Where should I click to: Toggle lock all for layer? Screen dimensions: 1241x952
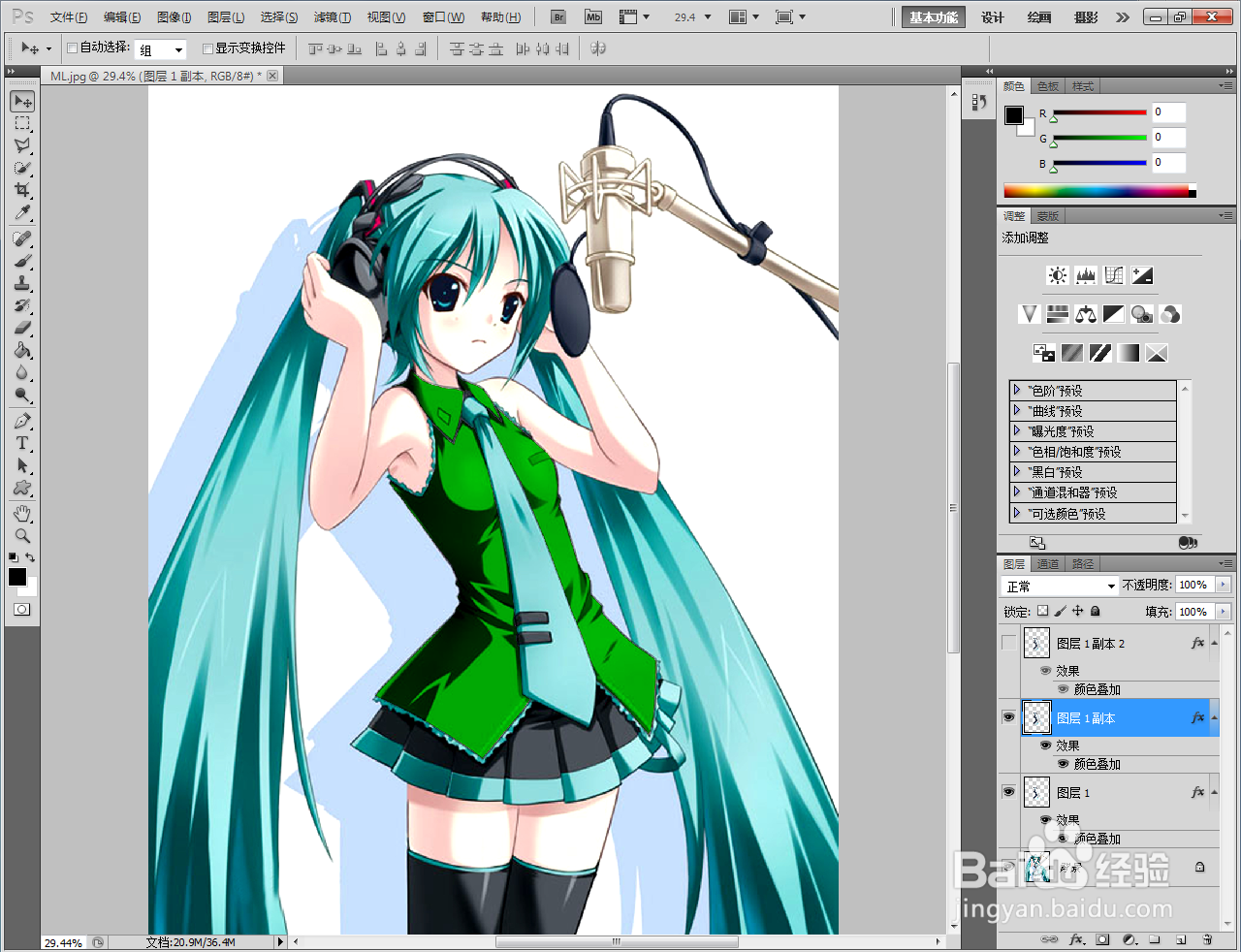1096,611
